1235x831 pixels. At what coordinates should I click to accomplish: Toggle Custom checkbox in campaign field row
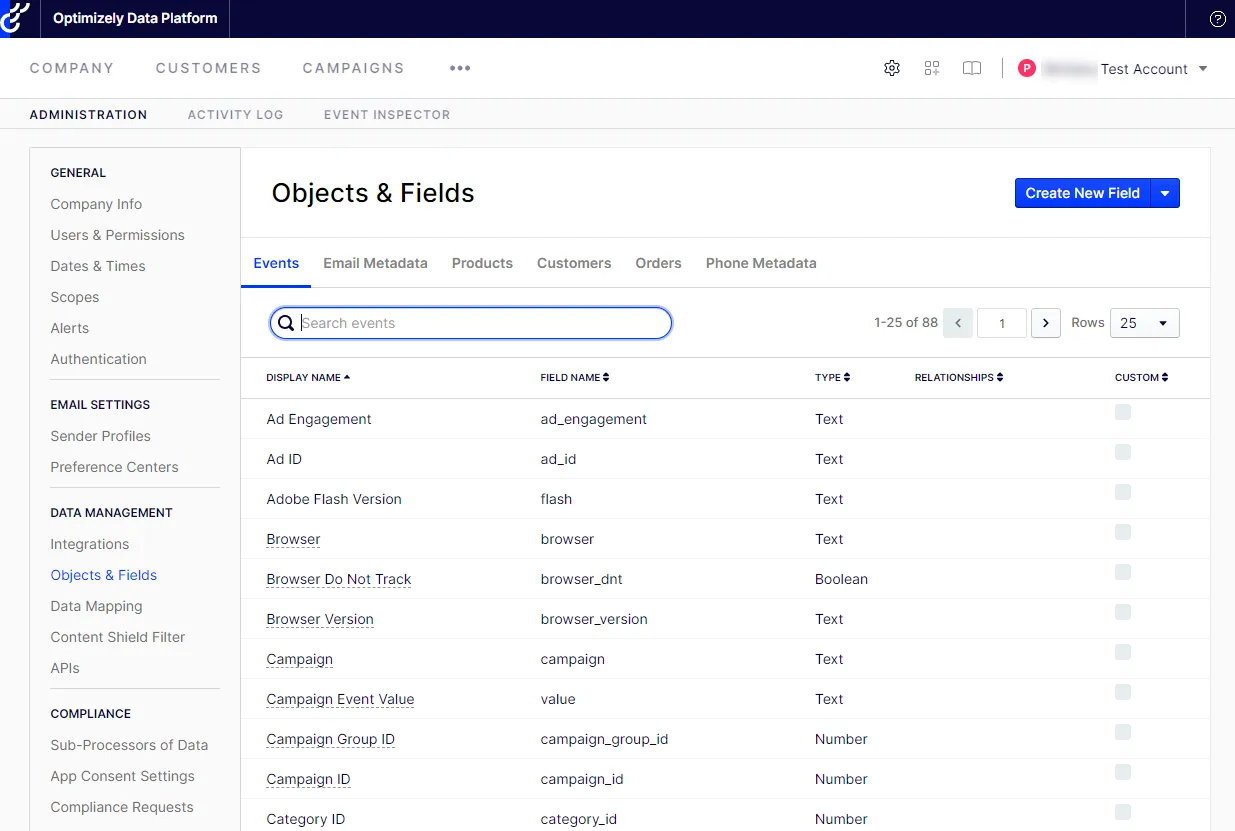(x=1123, y=652)
